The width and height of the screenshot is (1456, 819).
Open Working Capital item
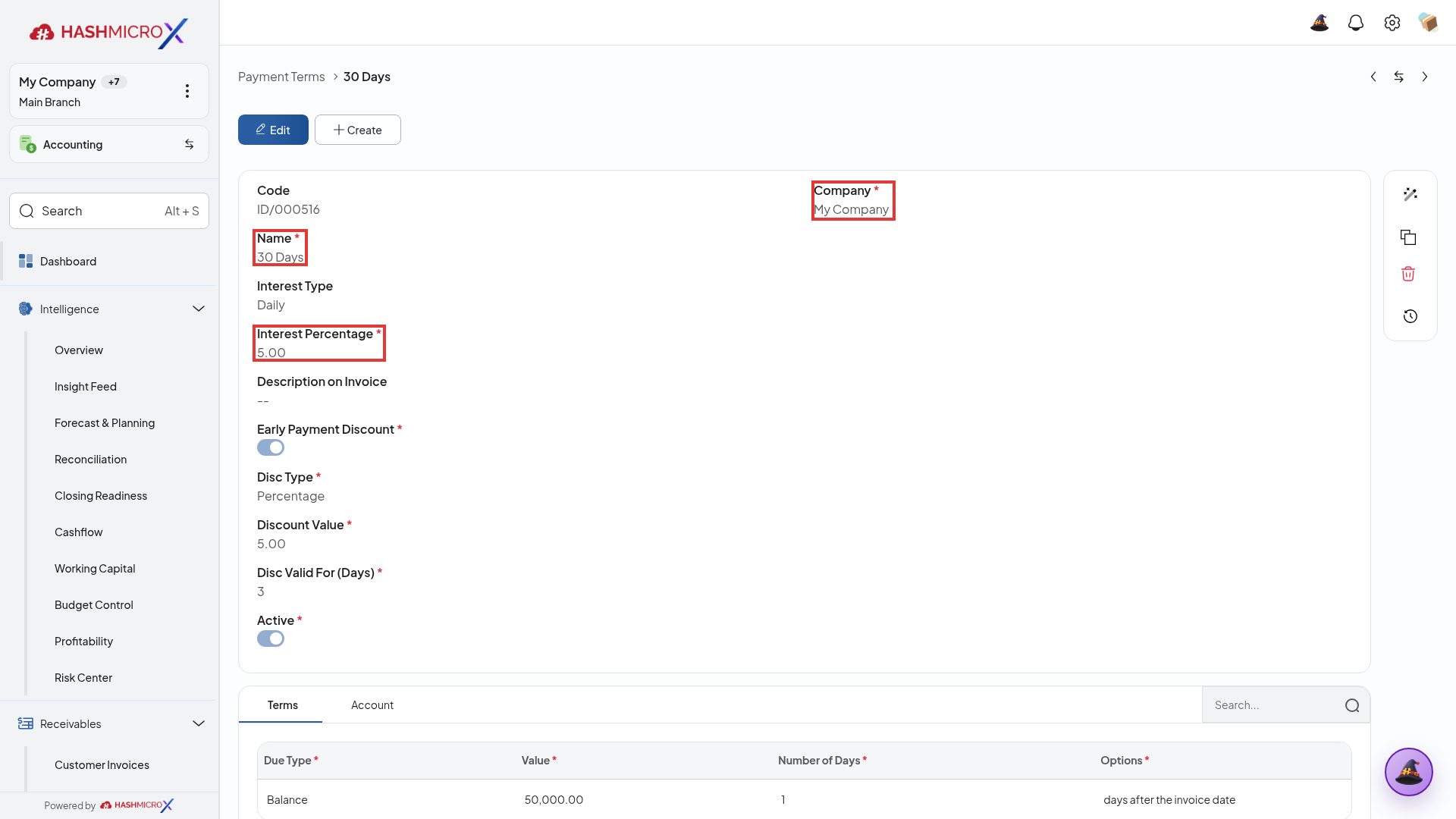coord(95,569)
